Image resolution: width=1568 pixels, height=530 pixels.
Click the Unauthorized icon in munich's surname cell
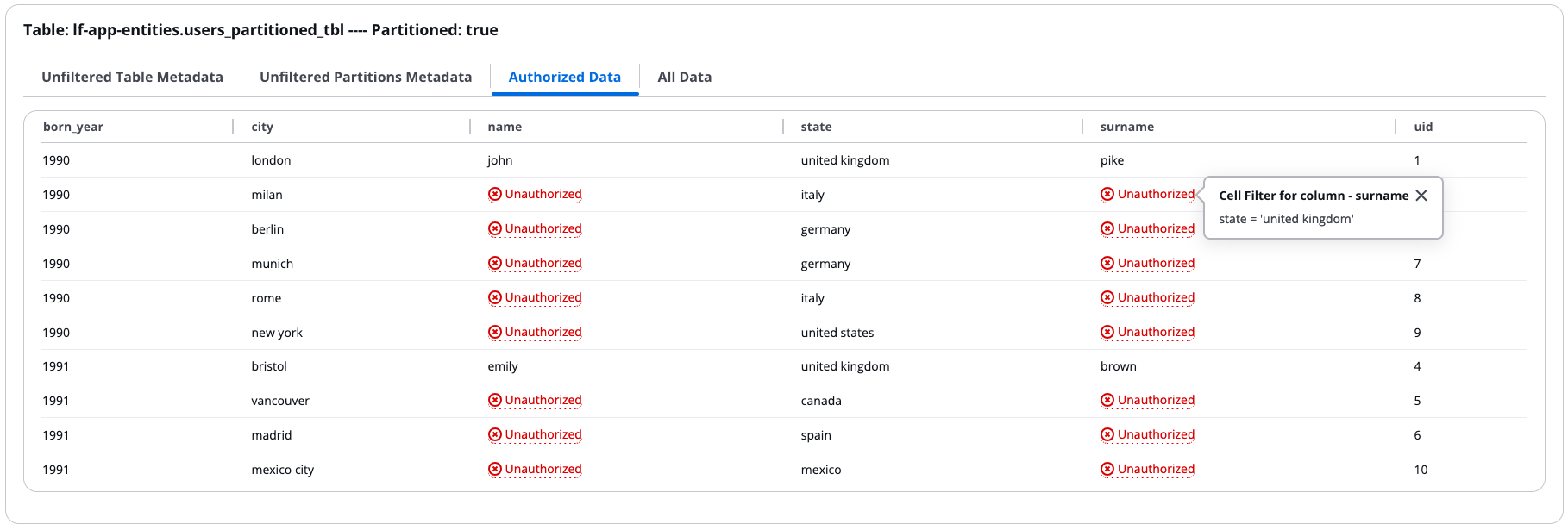pyautogui.click(x=1107, y=263)
